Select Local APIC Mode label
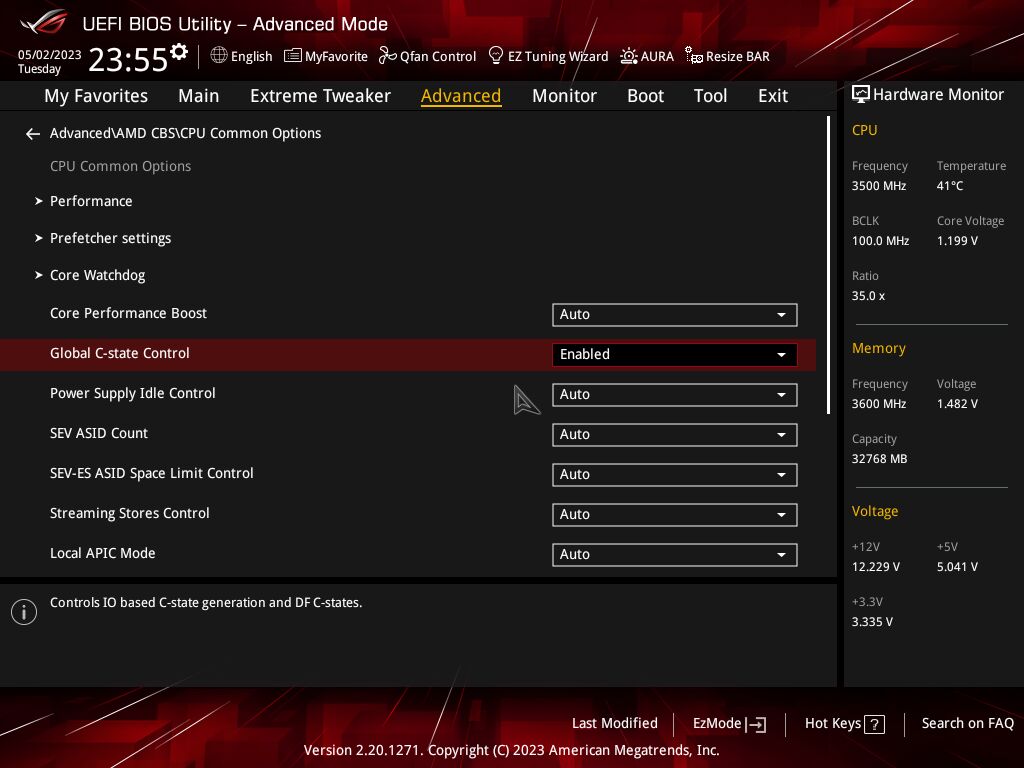Viewport: 1024px width, 768px height. click(x=103, y=553)
